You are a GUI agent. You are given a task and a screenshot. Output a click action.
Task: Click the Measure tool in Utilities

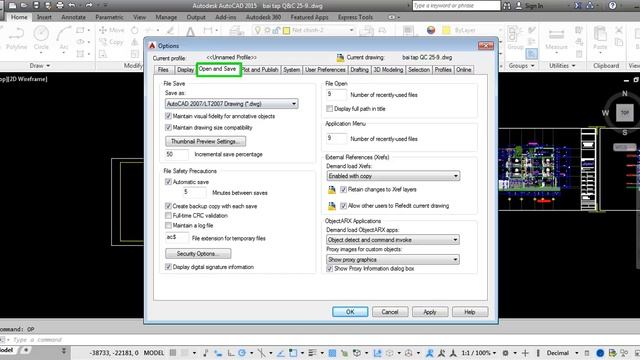click(x=556, y=39)
